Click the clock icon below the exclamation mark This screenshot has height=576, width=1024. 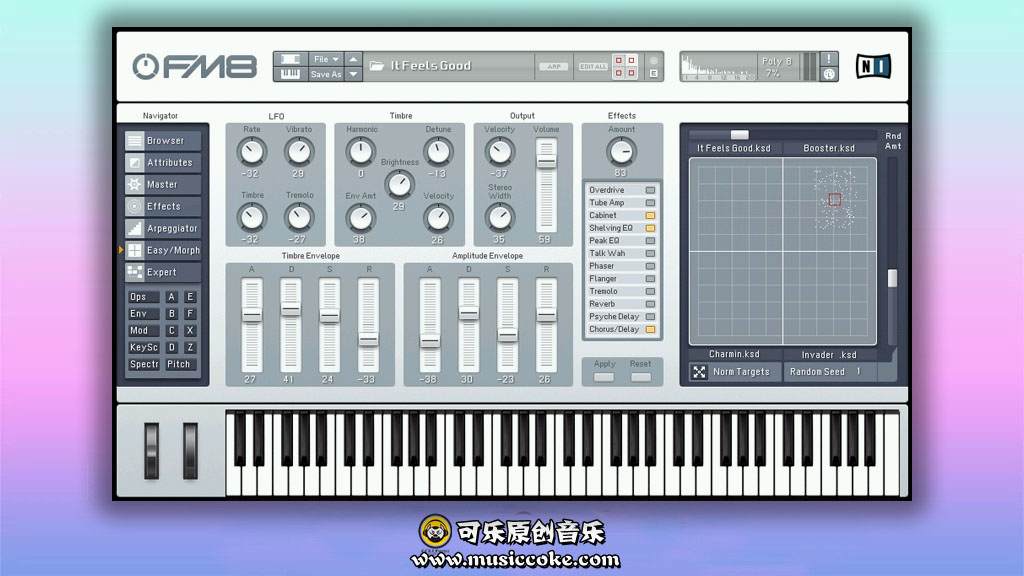tap(829, 74)
